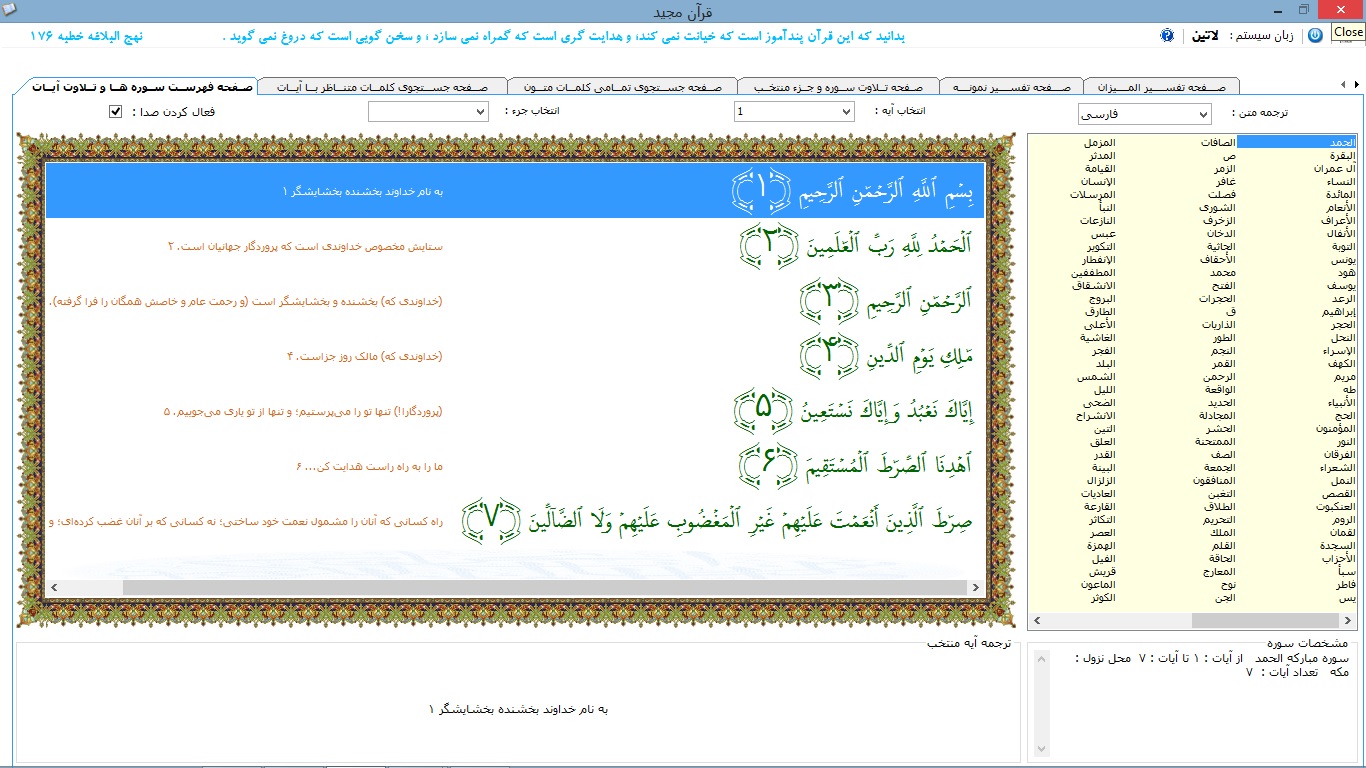Switch to the صفحه تفسیر نمونه tab
This screenshot has width=1366, height=768.
pos(1009,87)
